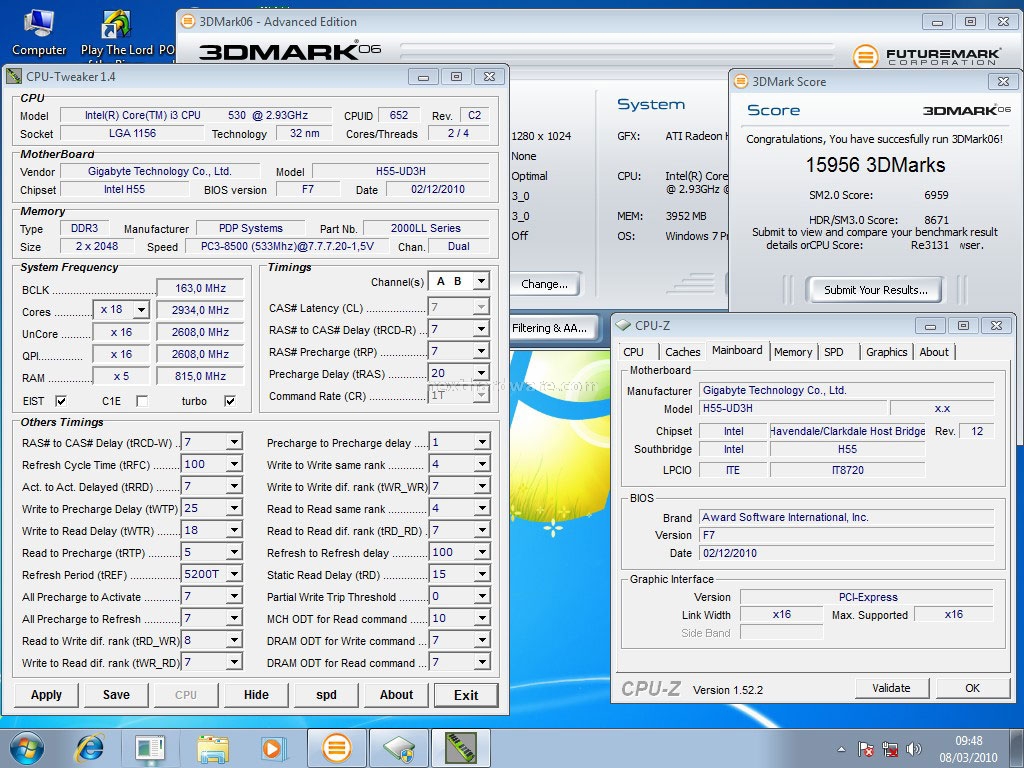Click the CPU-Z title bar icon

coord(623,325)
